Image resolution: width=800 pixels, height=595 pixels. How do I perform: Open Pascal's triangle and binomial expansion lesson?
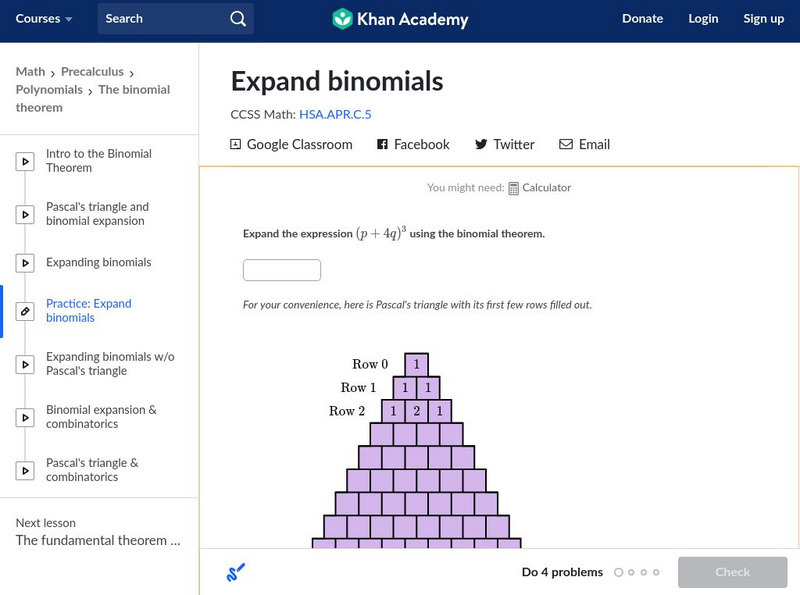coord(97,214)
